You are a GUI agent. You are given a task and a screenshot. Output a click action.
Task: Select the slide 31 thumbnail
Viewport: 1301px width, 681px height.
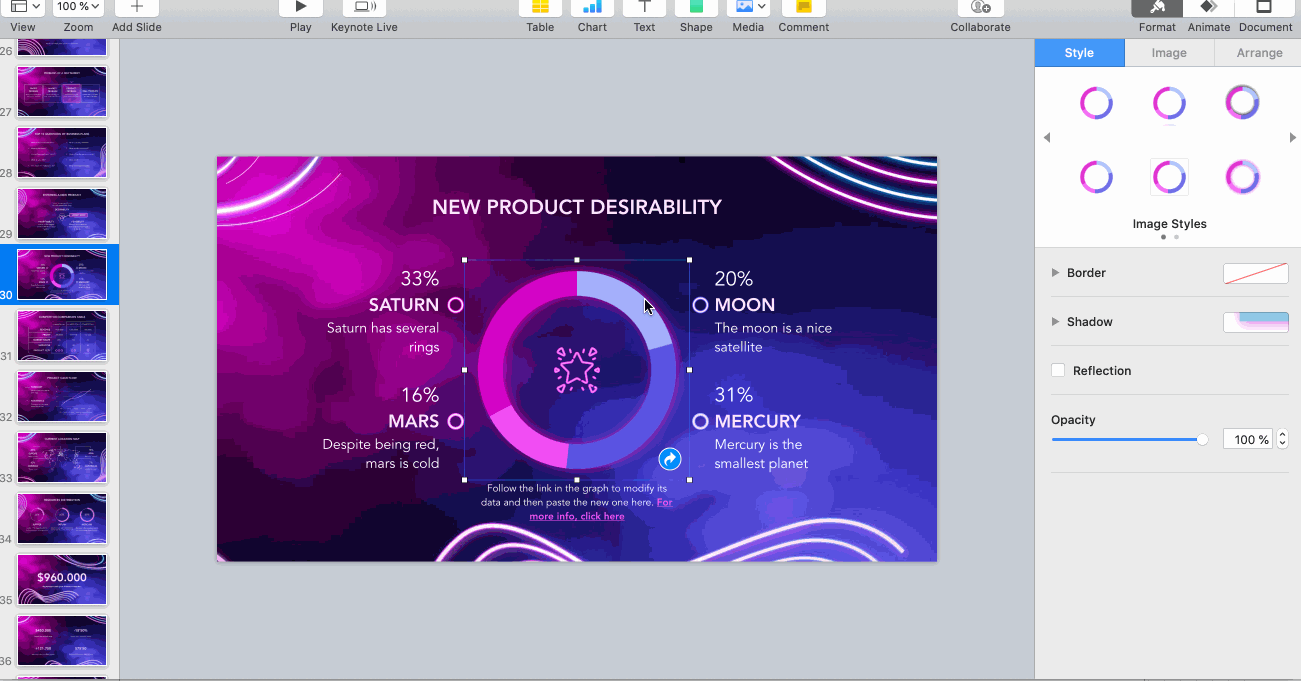[x=62, y=335]
